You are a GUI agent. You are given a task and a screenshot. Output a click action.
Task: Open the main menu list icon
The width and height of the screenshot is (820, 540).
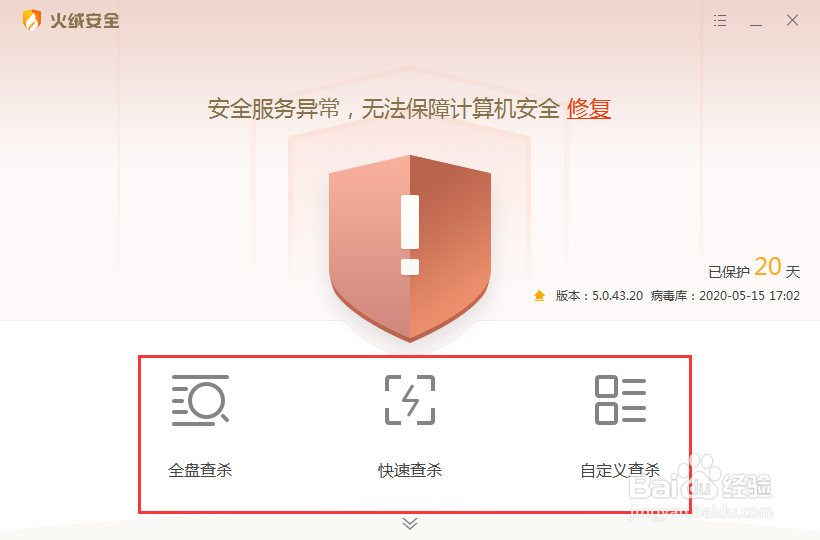tap(720, 20)
